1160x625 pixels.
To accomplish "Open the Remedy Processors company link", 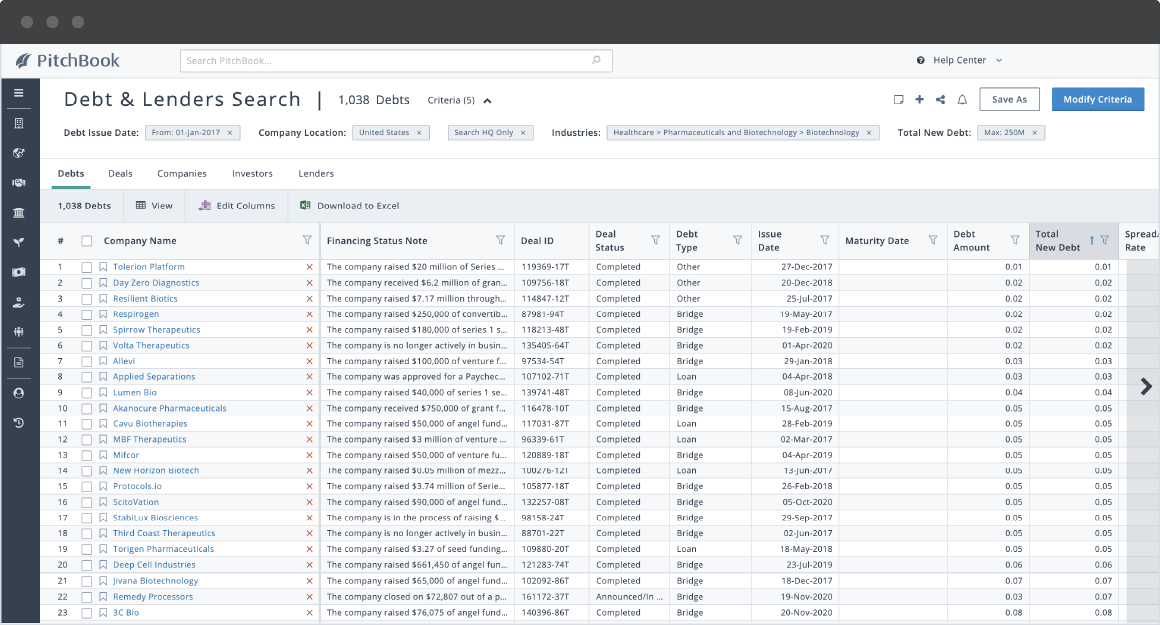I will coord(153,597).
